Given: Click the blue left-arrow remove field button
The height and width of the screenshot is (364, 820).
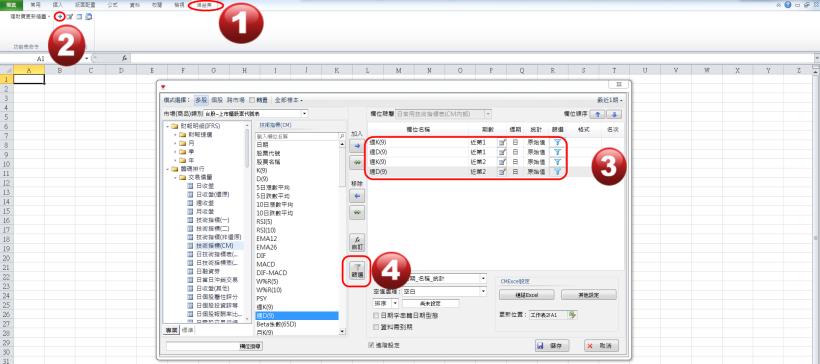Looking at the screenshot, I should 357,197.
